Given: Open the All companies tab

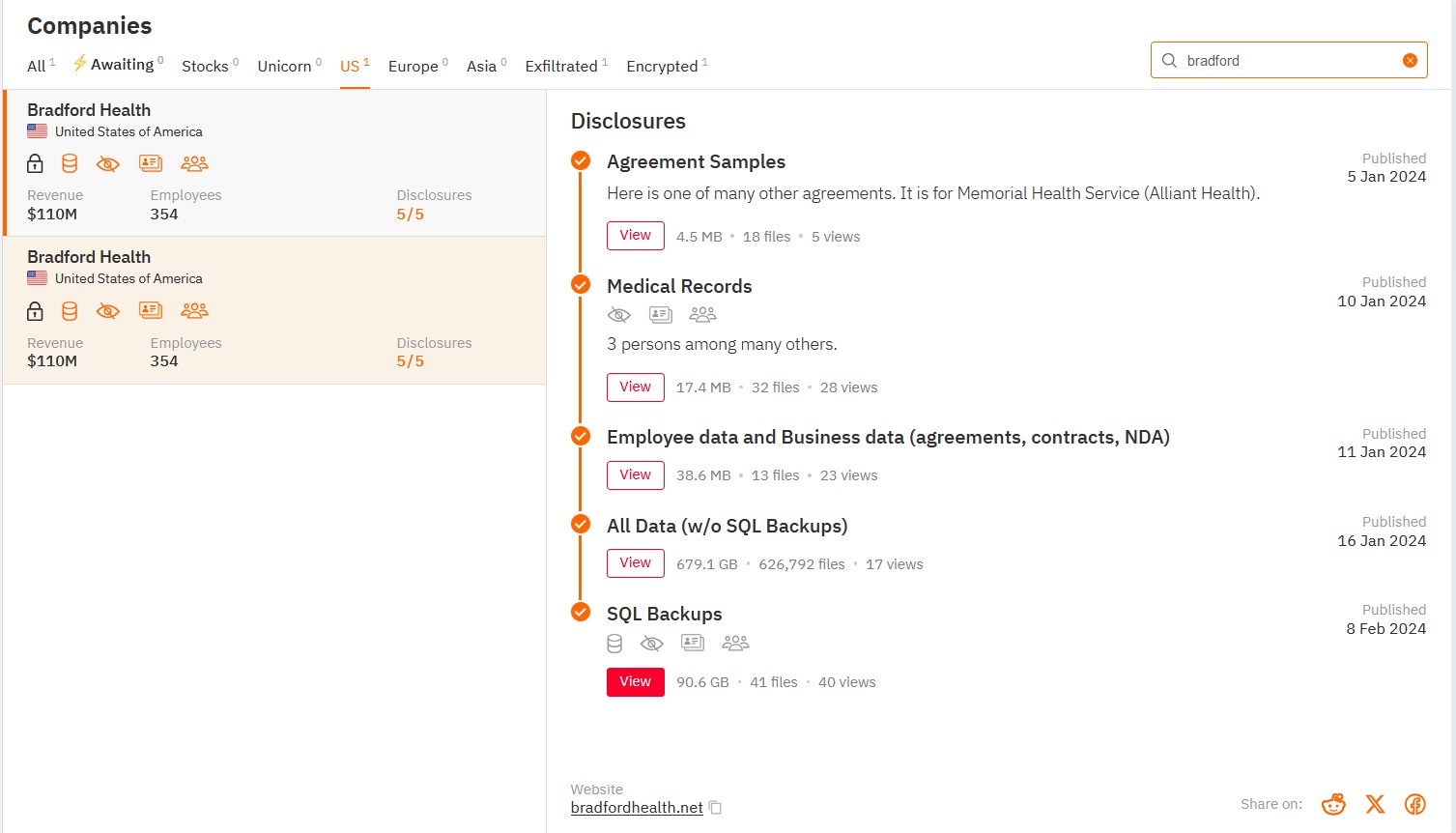Looking at the screenshot, I should coord(41,66).
